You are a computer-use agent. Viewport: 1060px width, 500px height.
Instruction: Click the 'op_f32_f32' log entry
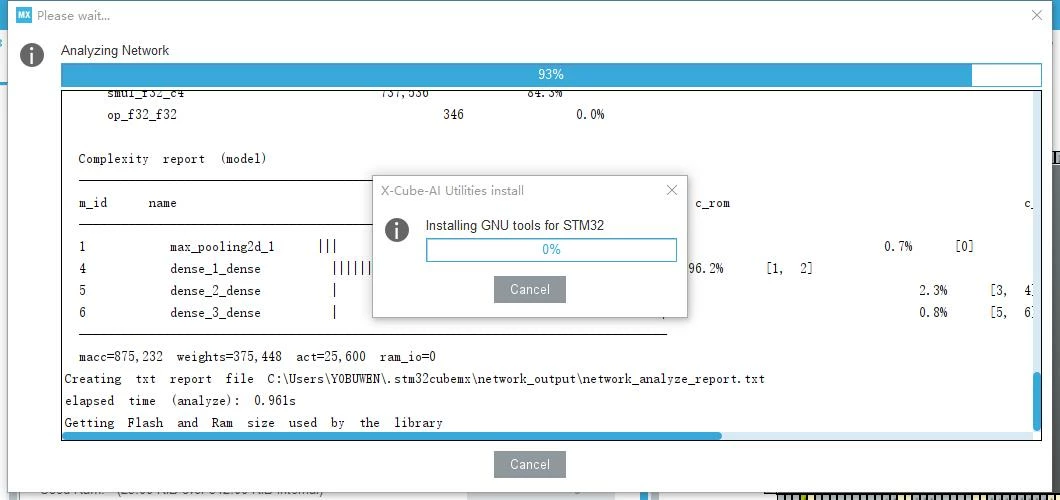(142, 115)
